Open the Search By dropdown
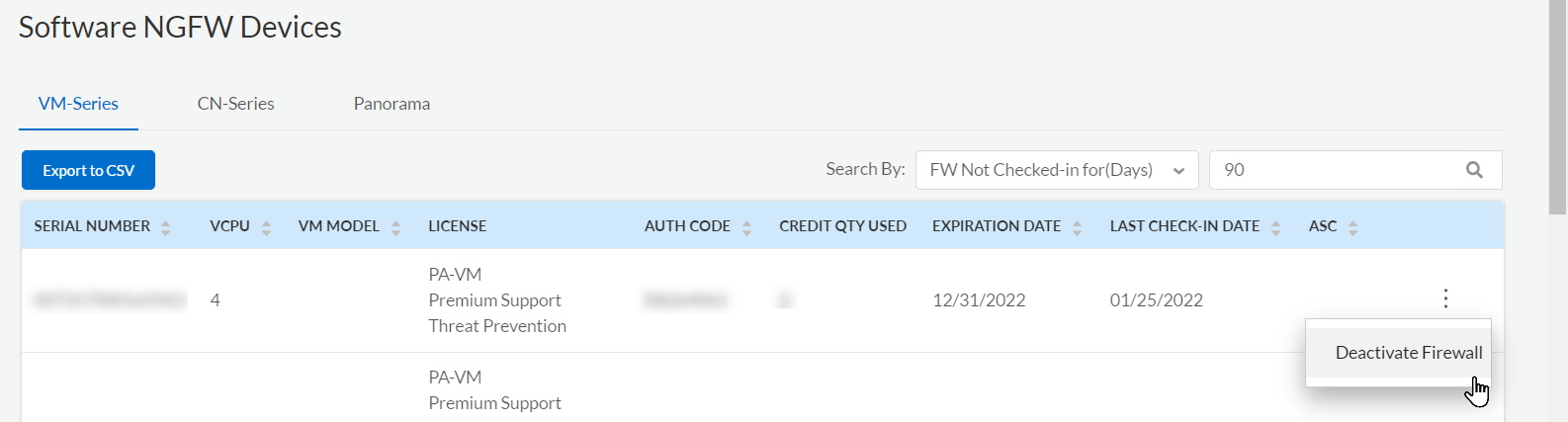 click(x=1056, y=170)
